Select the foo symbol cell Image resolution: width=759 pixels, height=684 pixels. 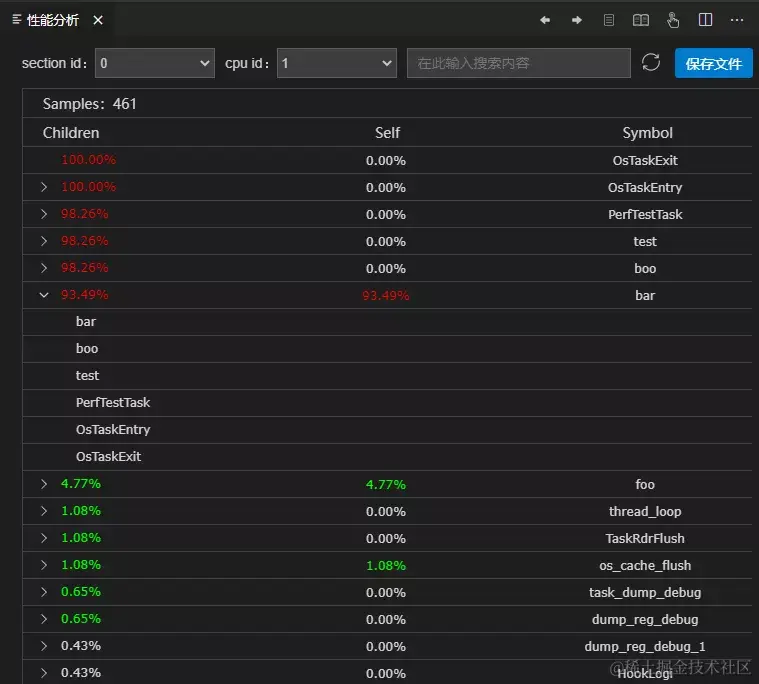(x=645, y=484)
